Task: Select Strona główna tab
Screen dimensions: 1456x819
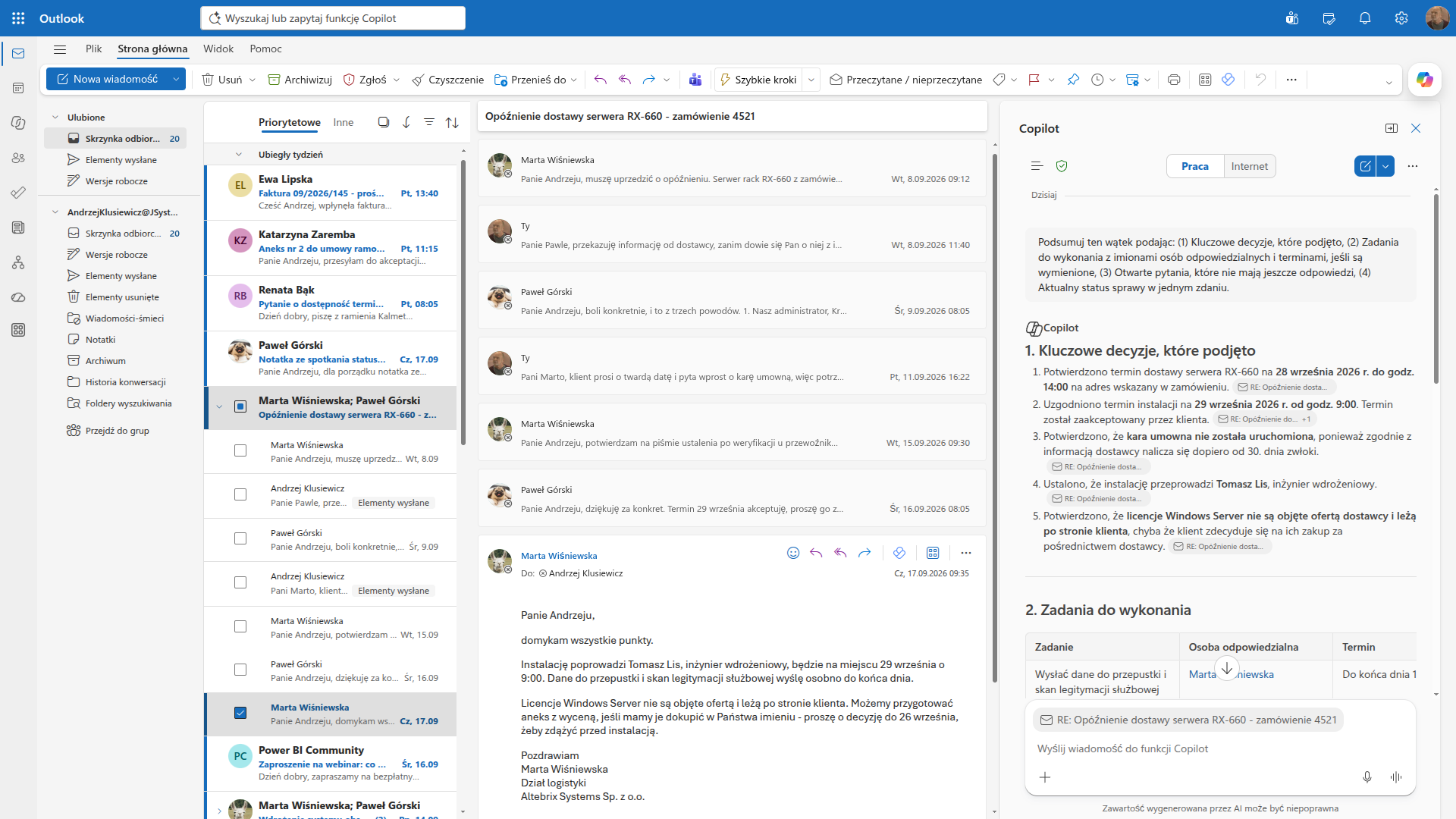Action: pos(152,49)
